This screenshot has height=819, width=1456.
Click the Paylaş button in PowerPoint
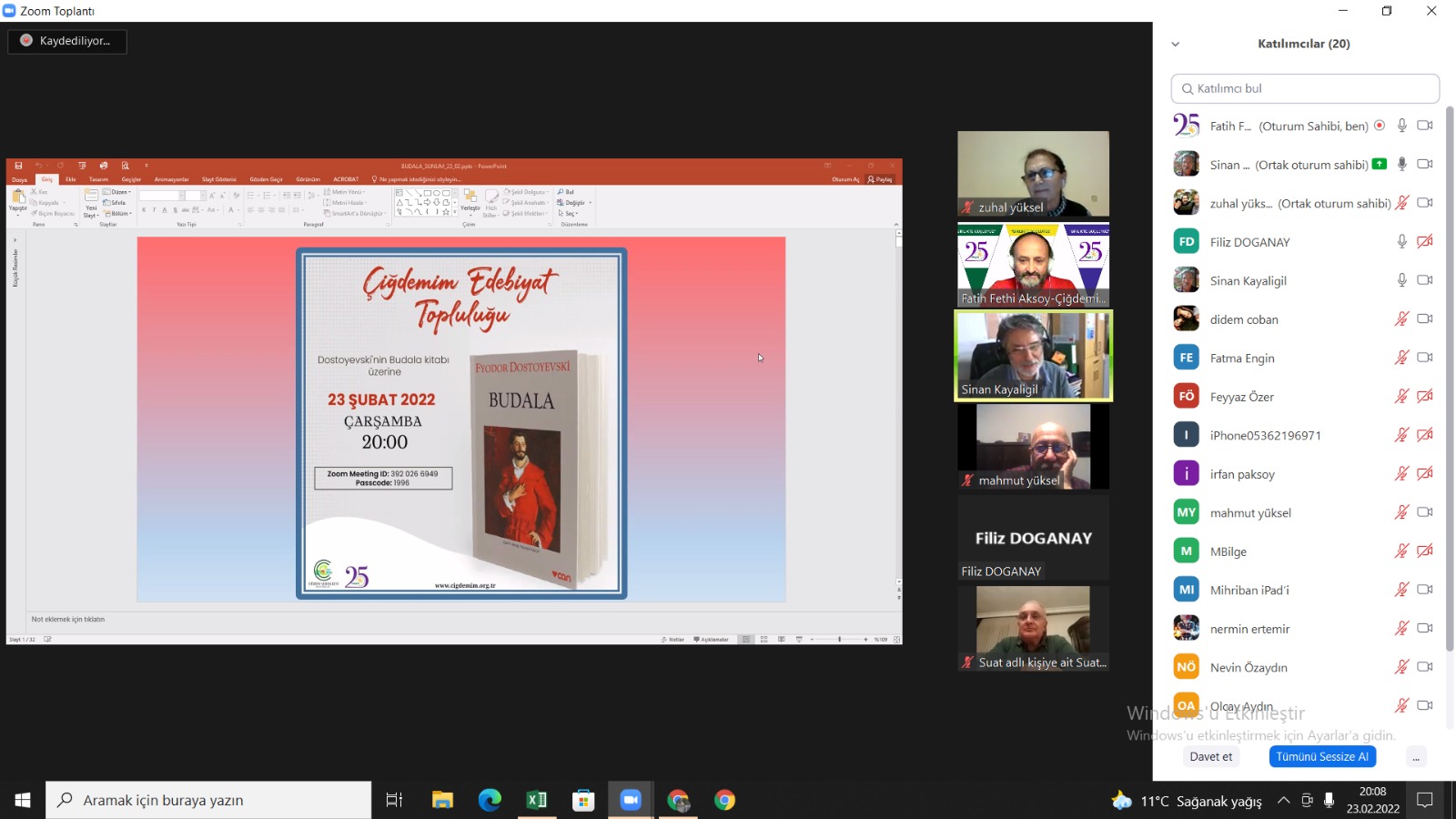880,179
